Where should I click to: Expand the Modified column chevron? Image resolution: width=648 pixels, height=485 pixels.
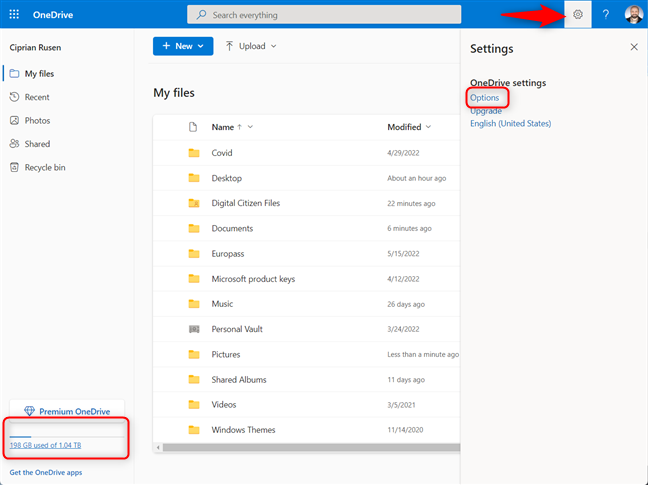[428, 127]
